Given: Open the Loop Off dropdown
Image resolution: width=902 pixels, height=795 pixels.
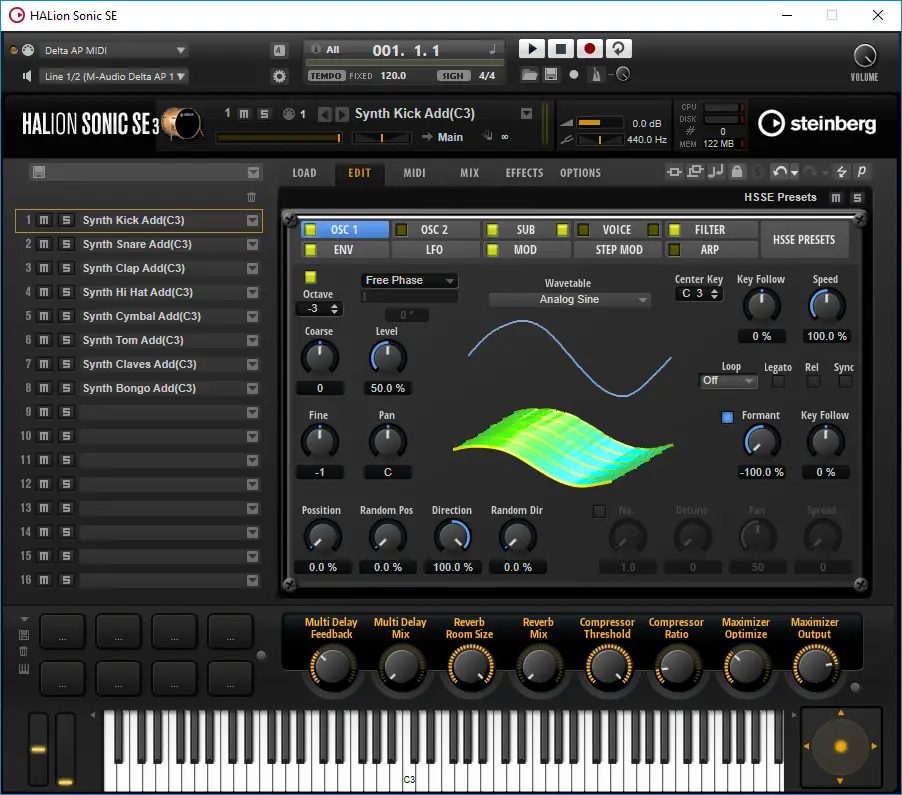Looking at the screenshot, I should pyautogui.click(x=727, y=380).
